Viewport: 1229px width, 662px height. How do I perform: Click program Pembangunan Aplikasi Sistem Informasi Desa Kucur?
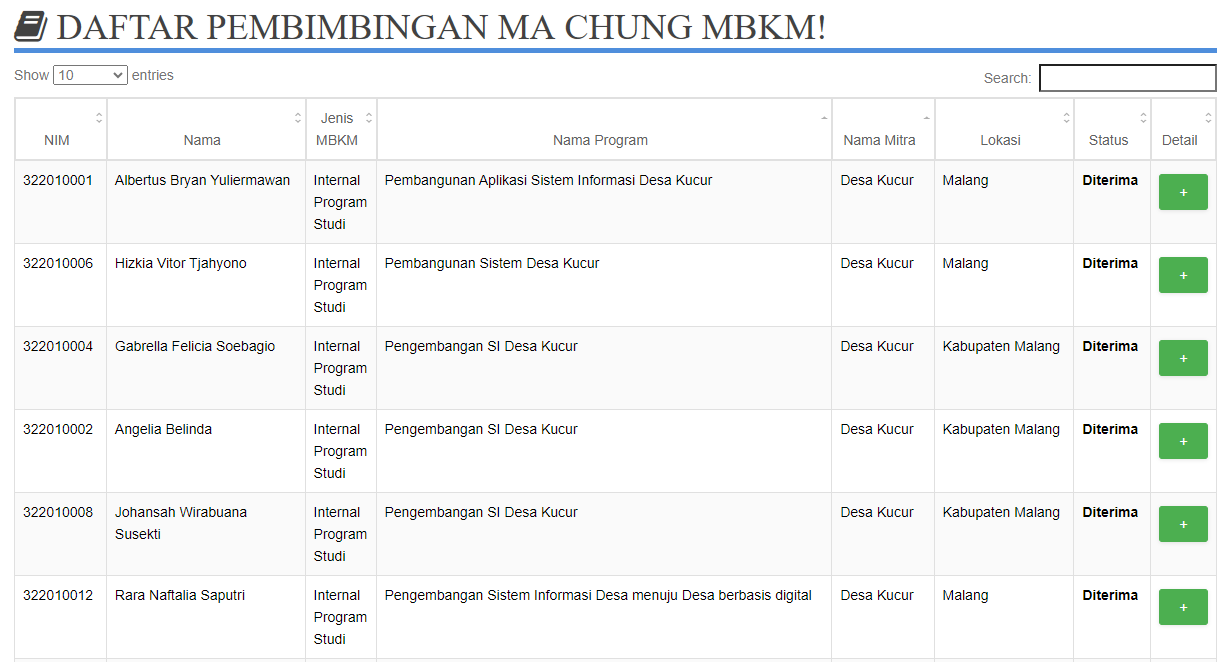[x=549, y=181]
